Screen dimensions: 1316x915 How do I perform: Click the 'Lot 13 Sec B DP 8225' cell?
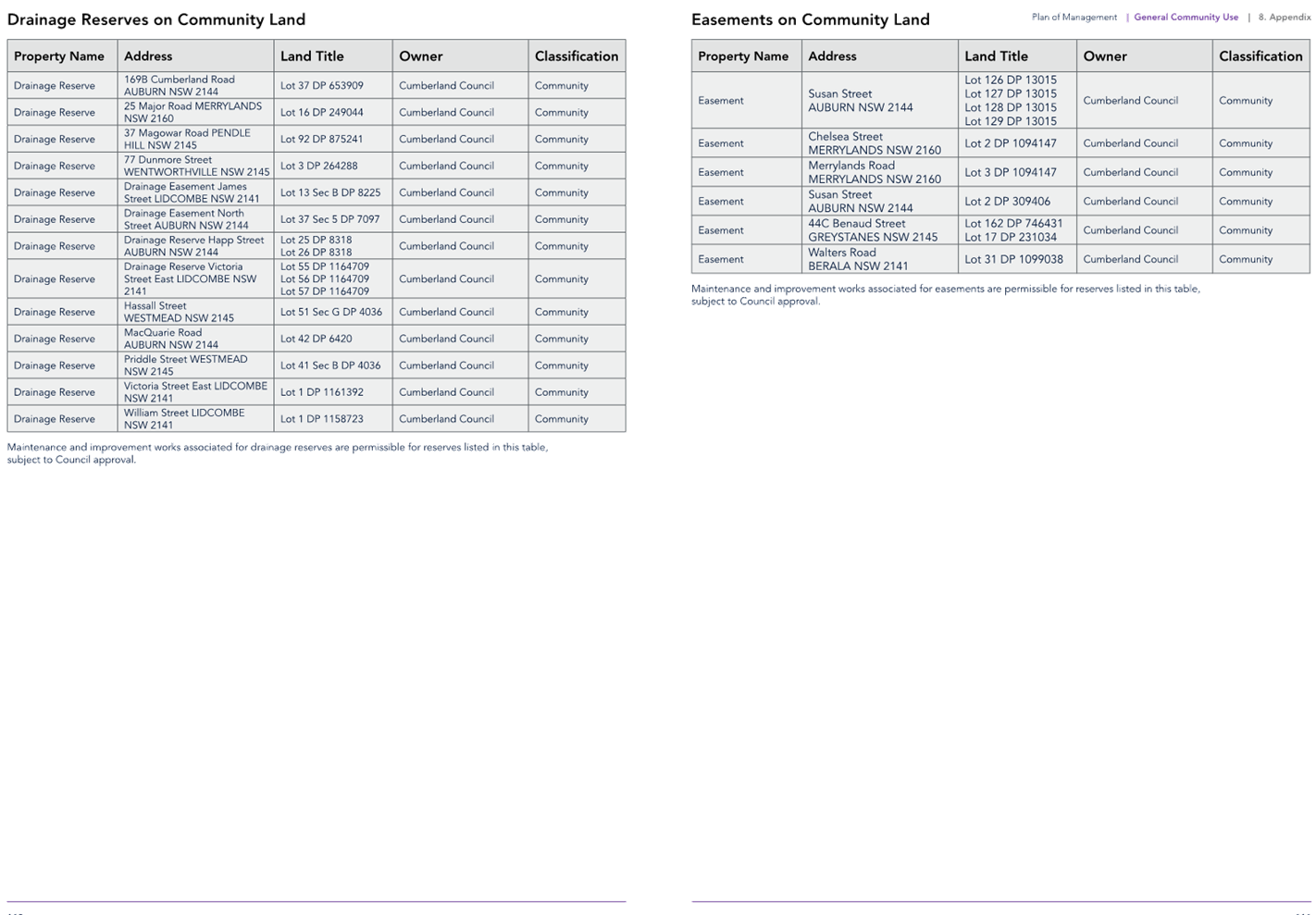point(333,192)
